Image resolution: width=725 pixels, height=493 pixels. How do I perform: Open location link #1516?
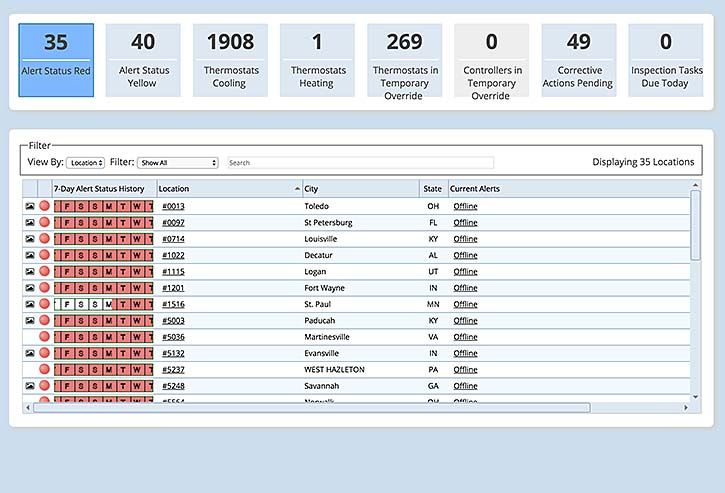[173, 304]
